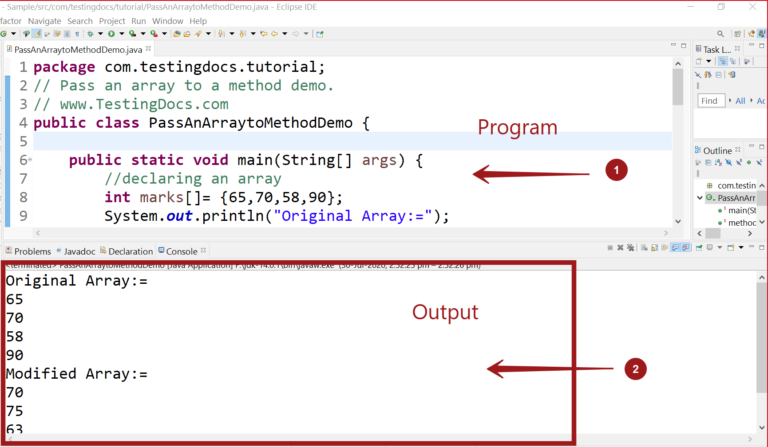Screen dimensions: 768x447
Task: Click the Find field in Task List
Action: pyautogui.click(x=712, y=101)
